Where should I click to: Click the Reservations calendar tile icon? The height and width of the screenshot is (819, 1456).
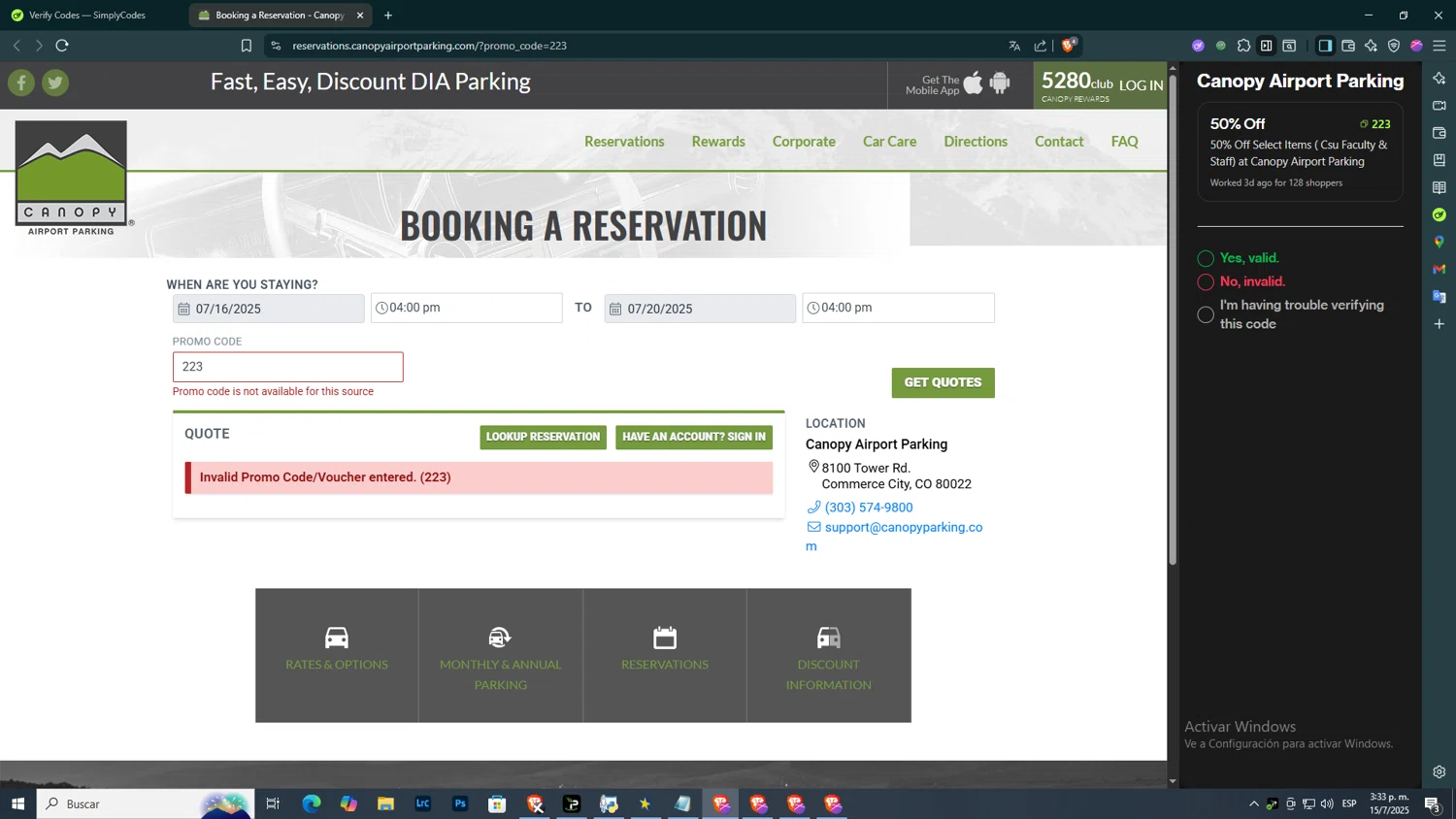click(665, 638)
